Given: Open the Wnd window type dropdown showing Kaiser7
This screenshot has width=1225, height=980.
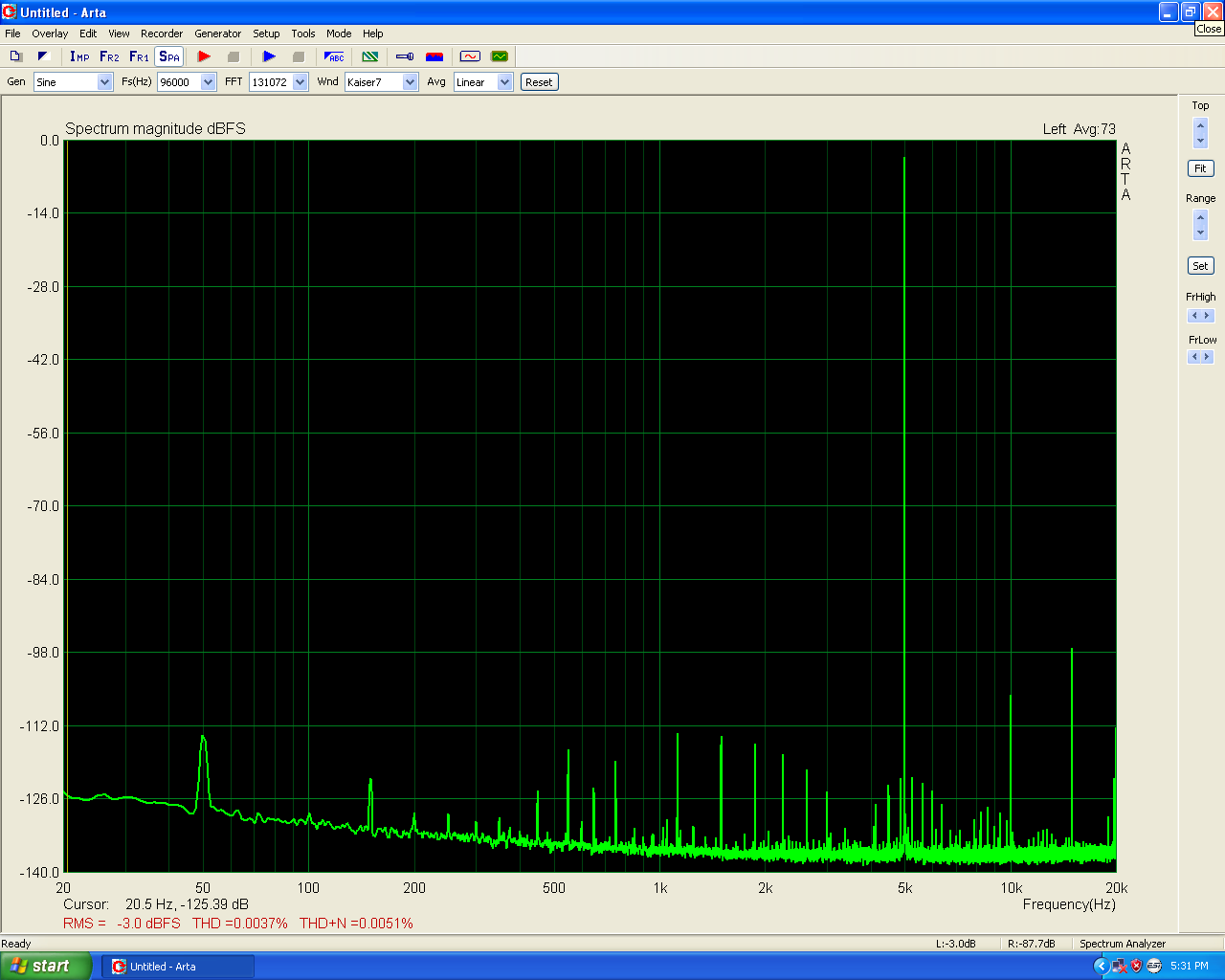Looking at the screenshot, I should pyautogui.click(x=382, y=82).
